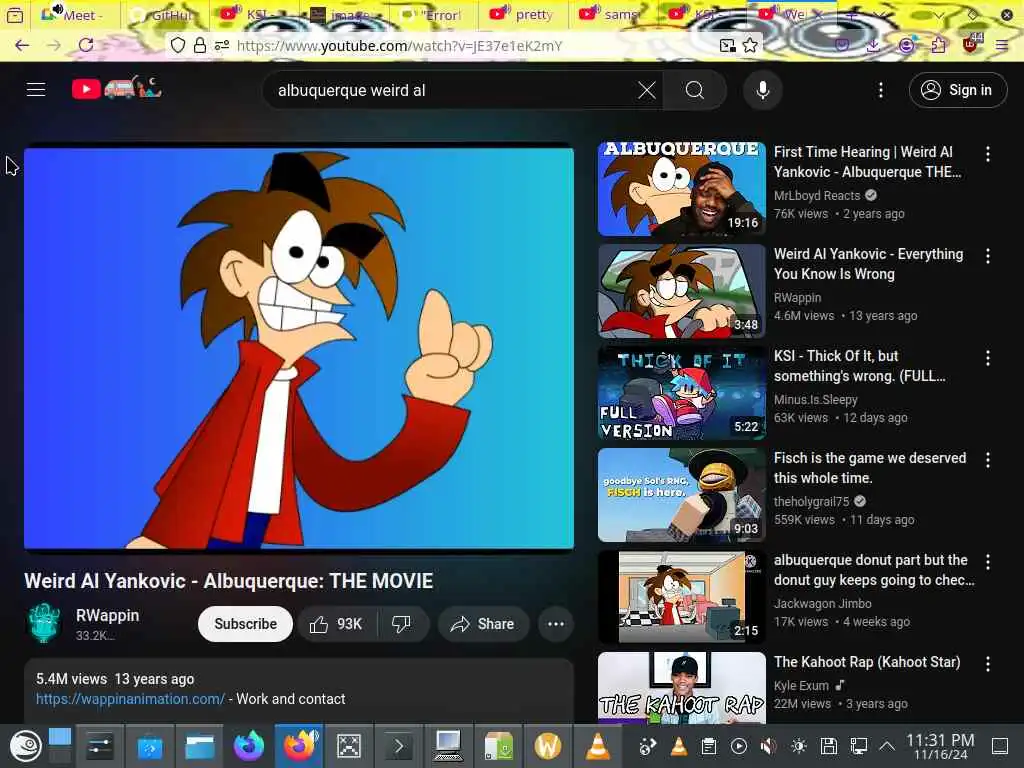This screenshot has height=768, width=1024.
Task: Subscribe to the RWappin channel
Action: (246, 624)
